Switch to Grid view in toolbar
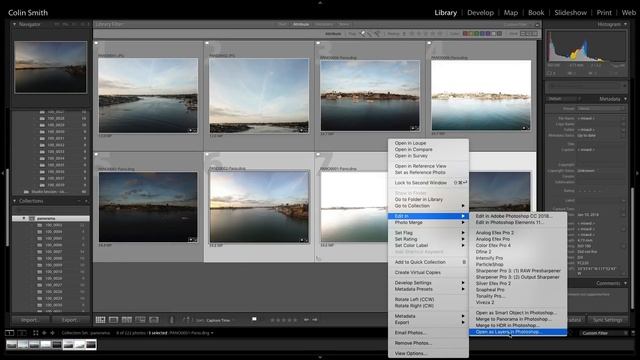This screenshot has width=640, height=360. (x=100, y=320)
